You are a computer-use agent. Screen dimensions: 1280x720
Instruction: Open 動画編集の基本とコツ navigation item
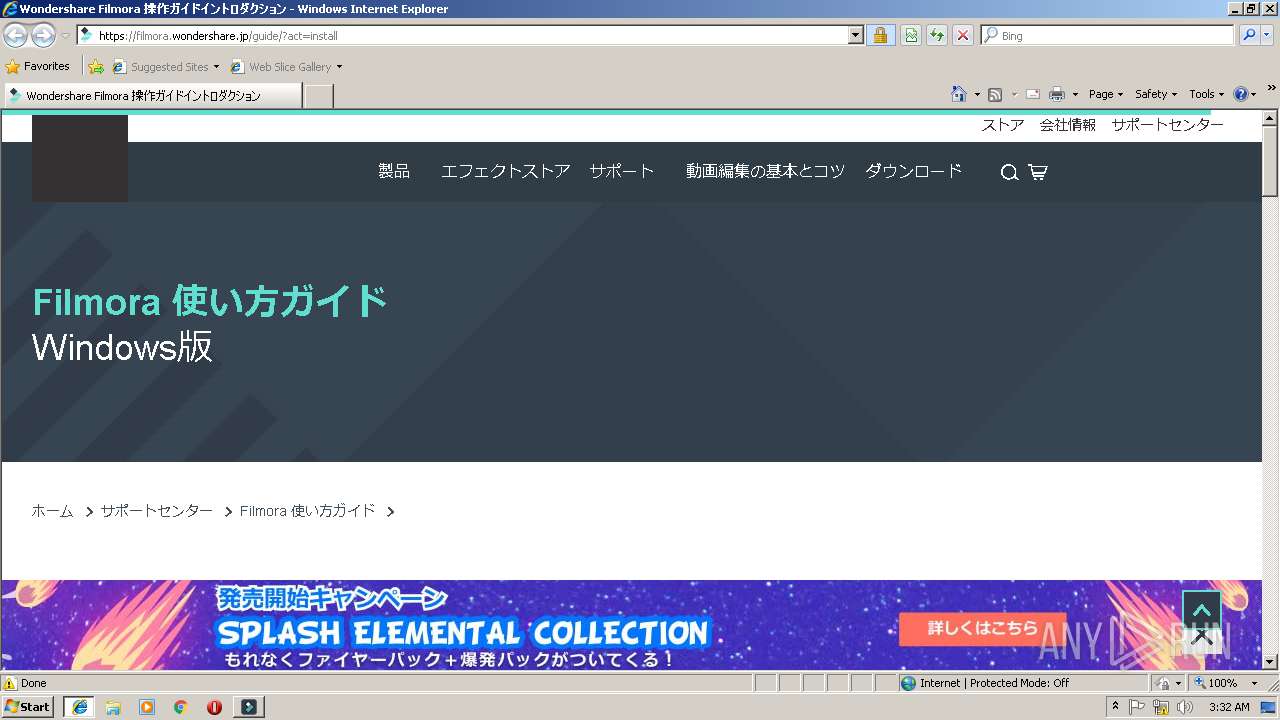(x=765, y=171)
